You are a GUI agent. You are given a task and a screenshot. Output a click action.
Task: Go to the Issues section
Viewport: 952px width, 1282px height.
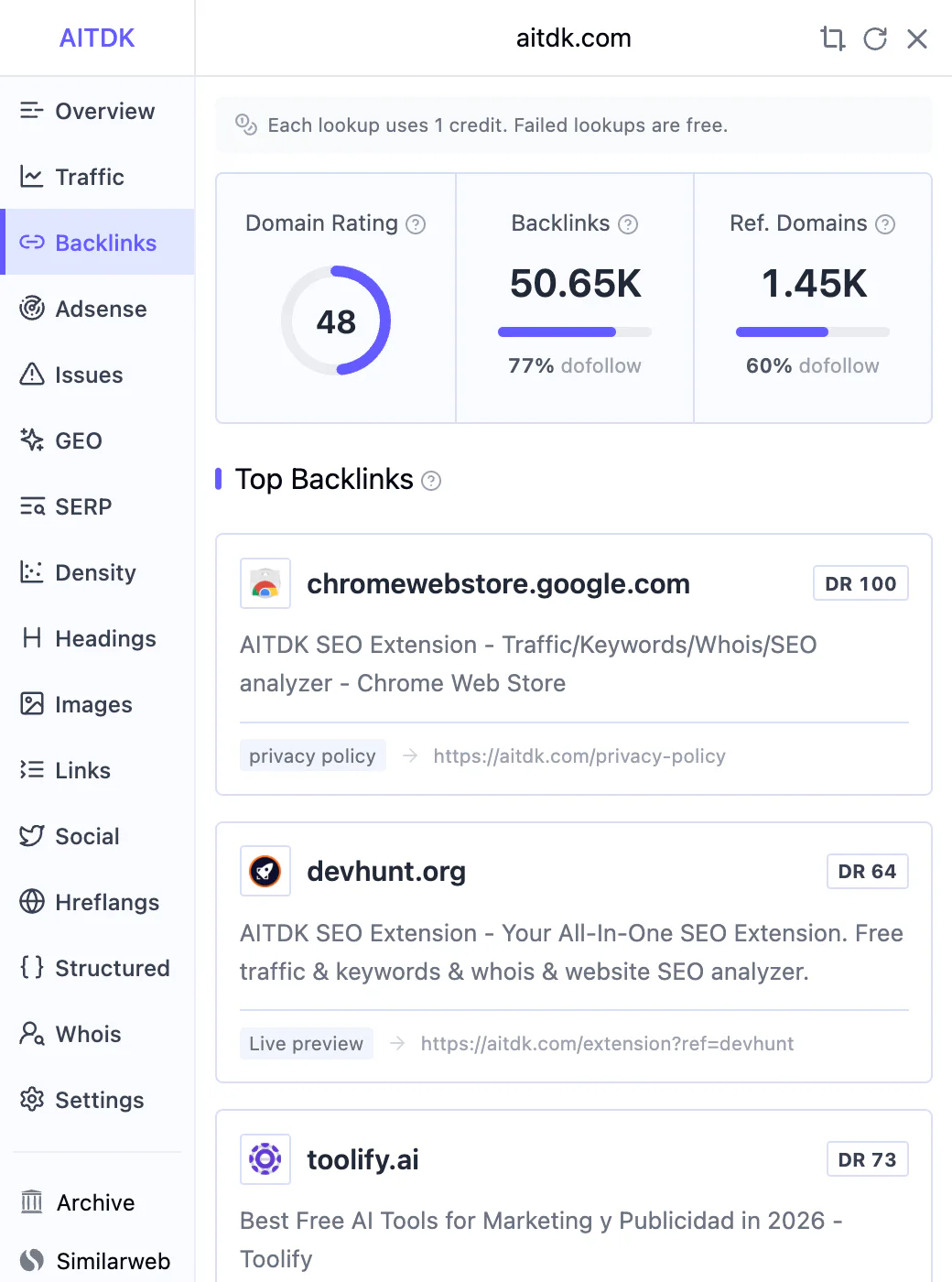tap(97, 375)
